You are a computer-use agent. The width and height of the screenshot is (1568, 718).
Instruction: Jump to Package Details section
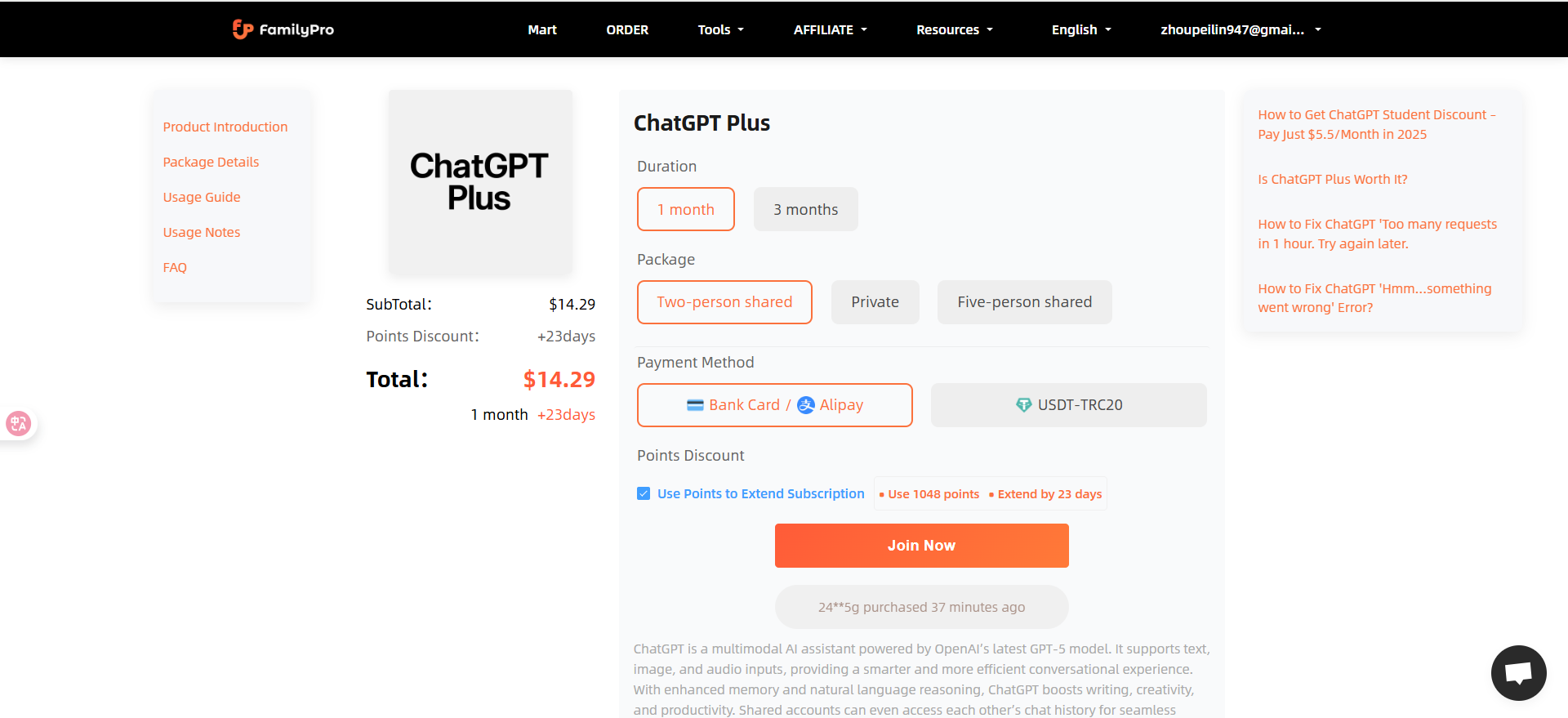[211, 162]
